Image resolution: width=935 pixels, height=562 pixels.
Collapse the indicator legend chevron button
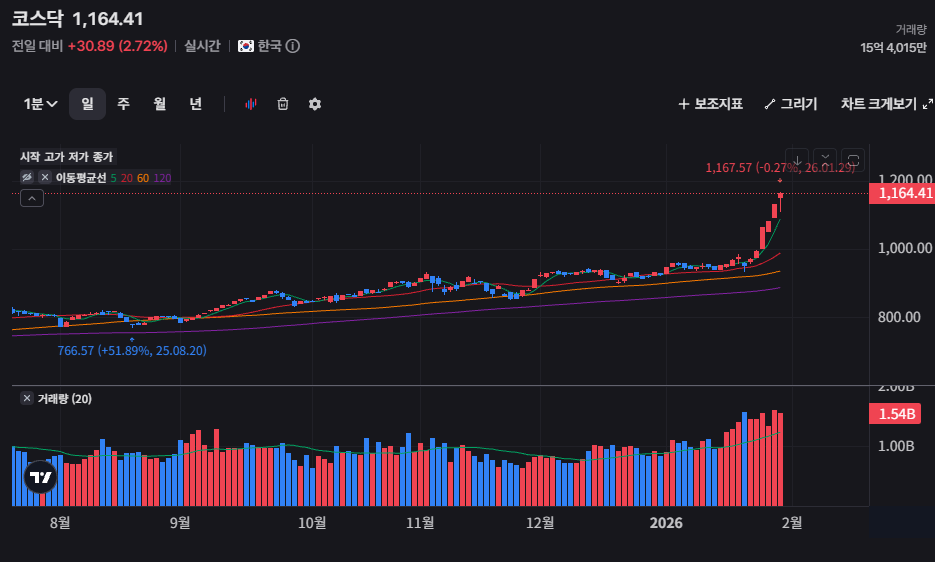[32, 198]
